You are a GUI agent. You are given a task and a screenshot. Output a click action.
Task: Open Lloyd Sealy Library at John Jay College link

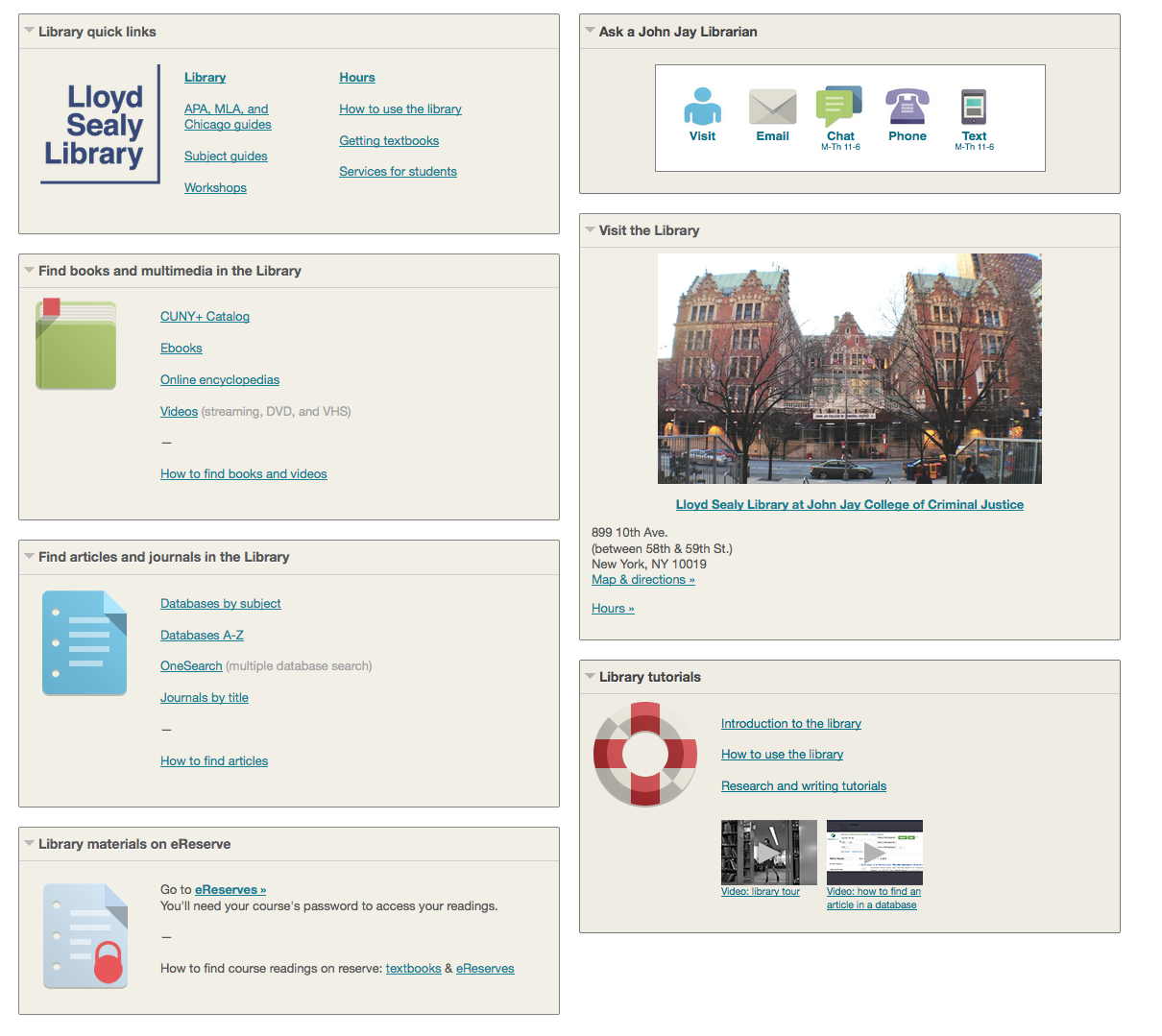(x=849, y=504)
